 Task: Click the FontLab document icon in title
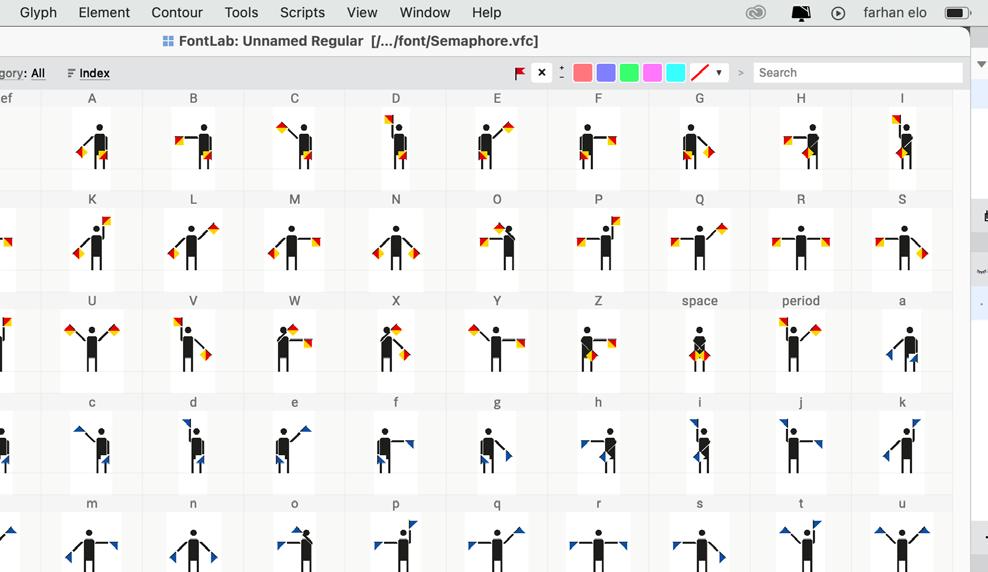[168, 42]
